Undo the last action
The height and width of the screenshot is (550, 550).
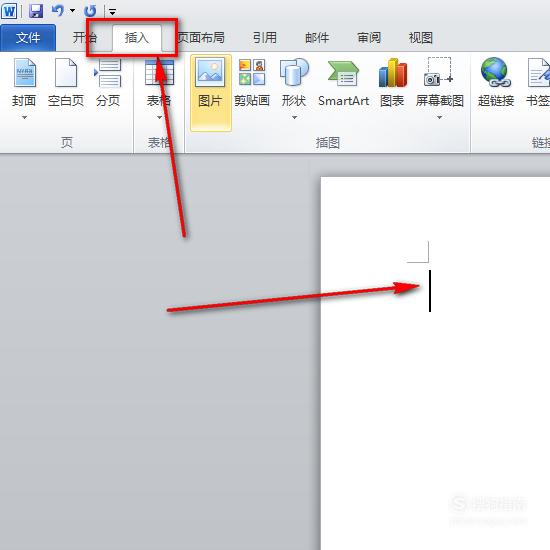pos(58,11)
